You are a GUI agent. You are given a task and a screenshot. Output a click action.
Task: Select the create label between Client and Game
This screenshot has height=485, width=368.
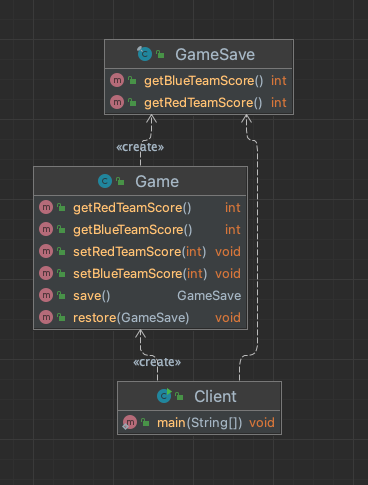[x=157, y=362]
